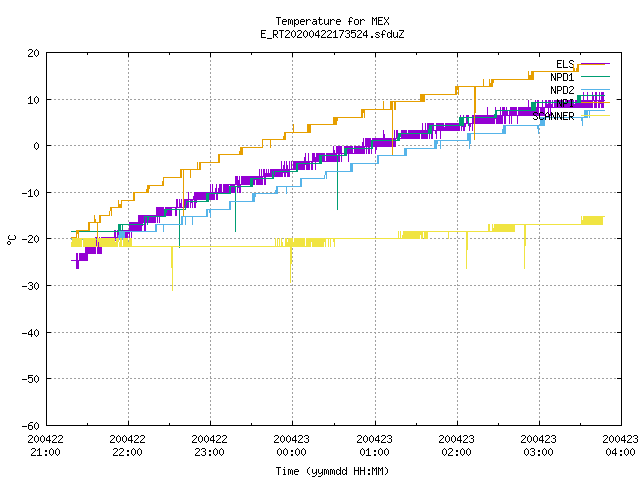
Task: Click the y-axis label -50
Action: [x=31, y=379]
